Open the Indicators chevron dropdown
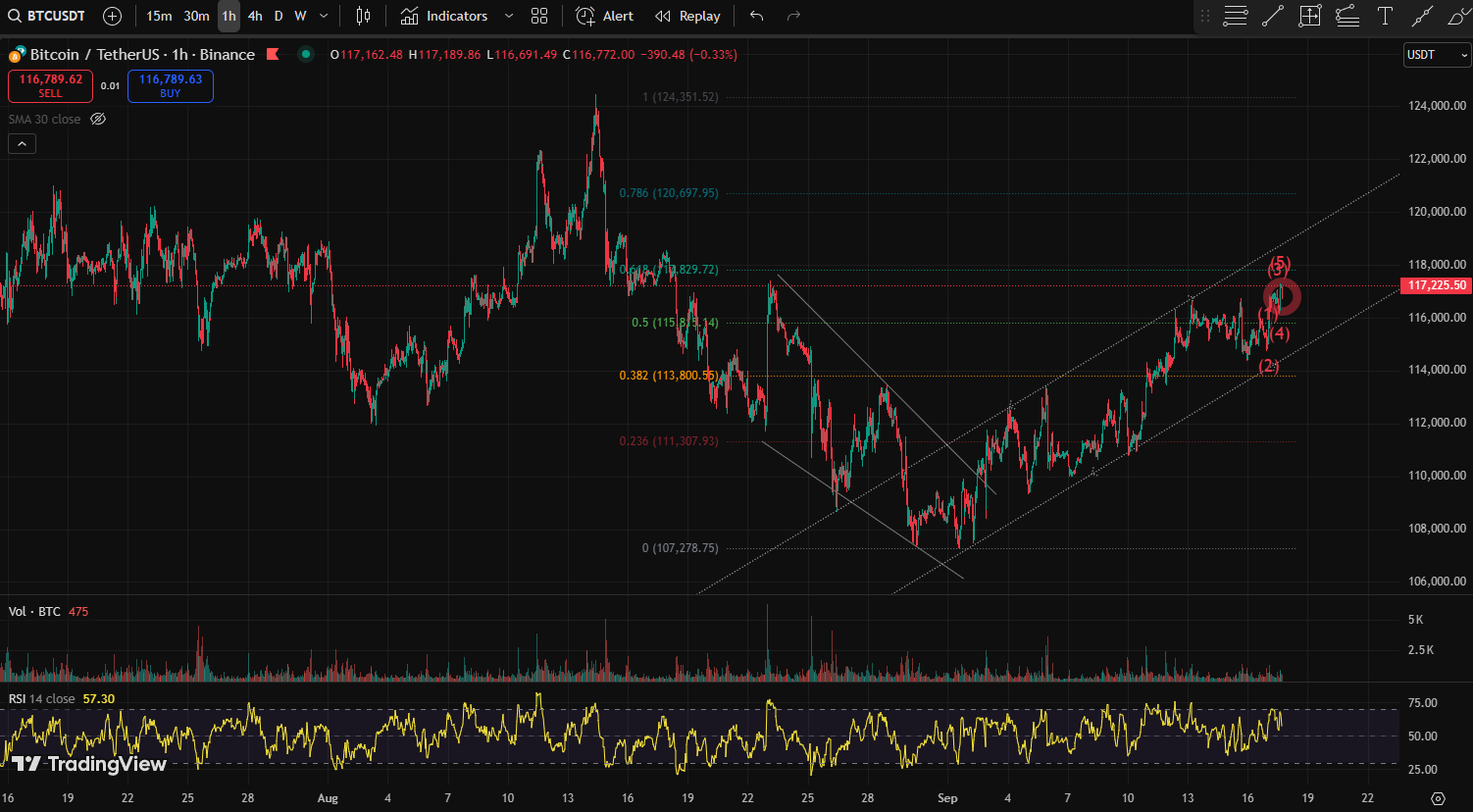The height and width of the screenshot is (812, 1473). click(508, 16)
